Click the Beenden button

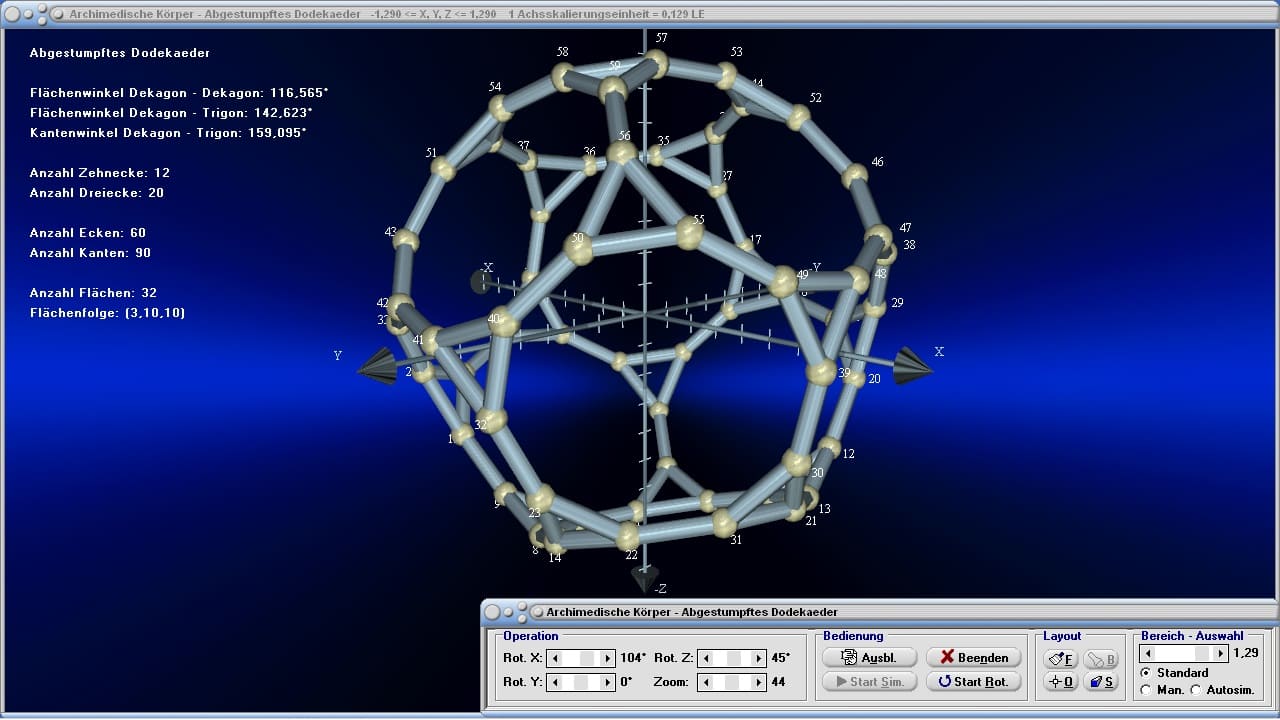[974, 658]
